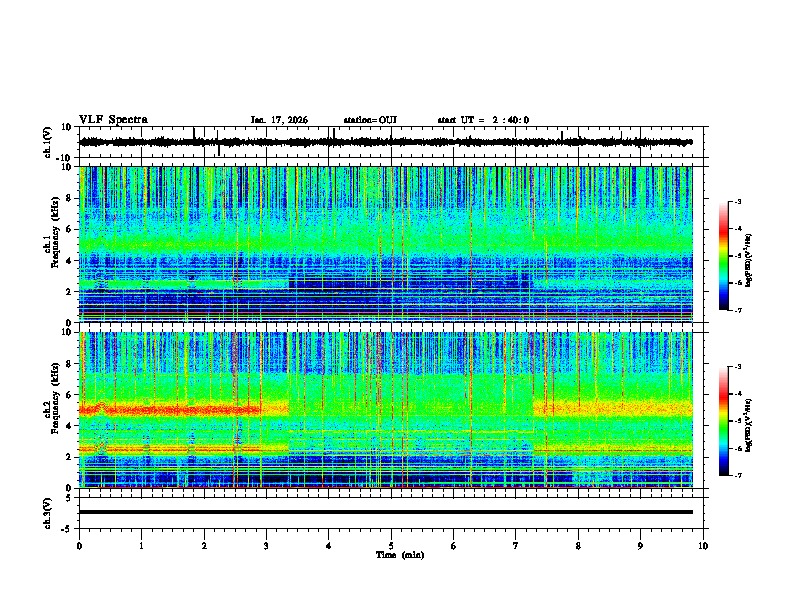Click the -7 label on ch.1 colorbar
This screenshot has width=792, height=612.
coord(737,310)
